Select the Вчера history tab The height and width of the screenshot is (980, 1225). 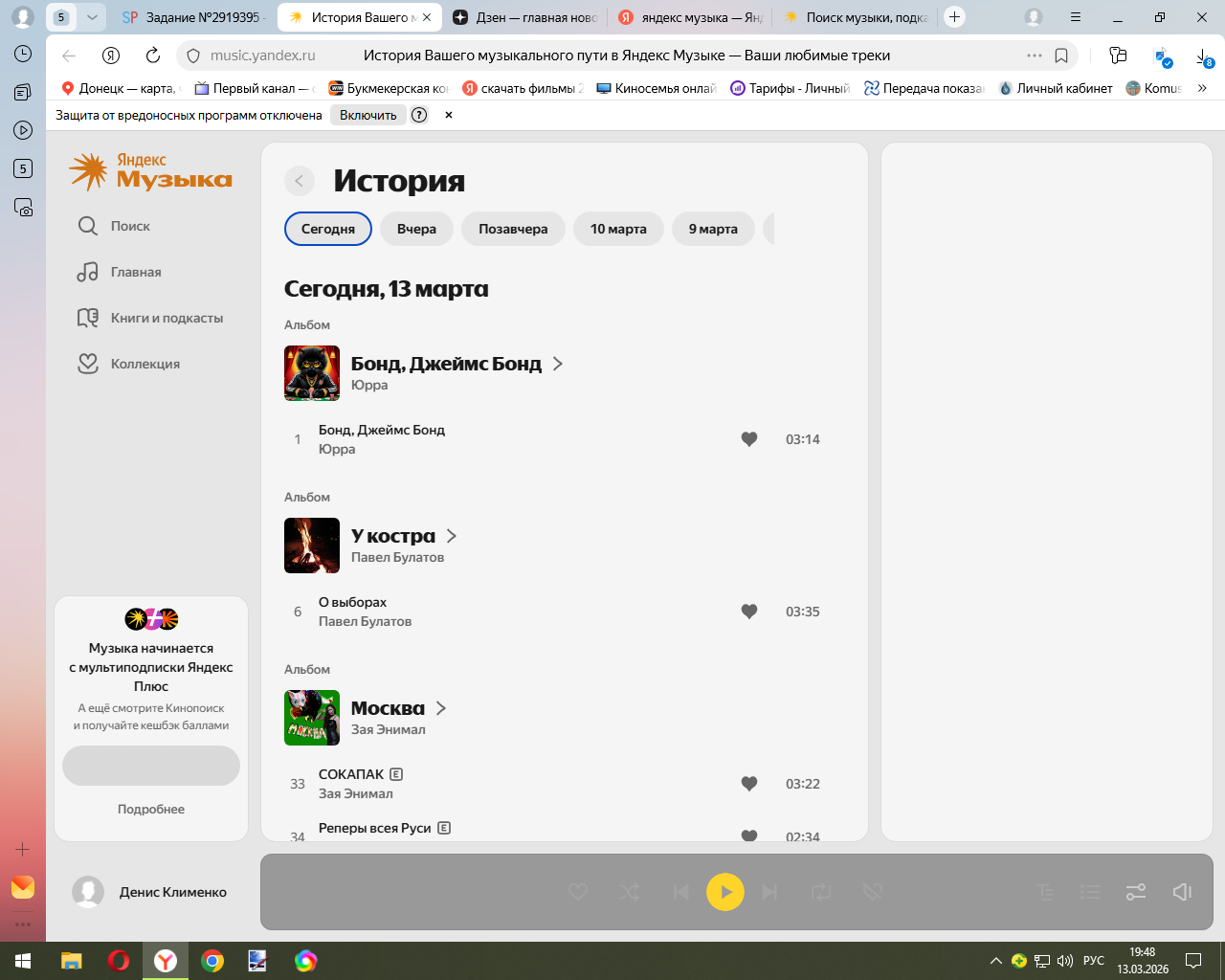pos(416,229)
